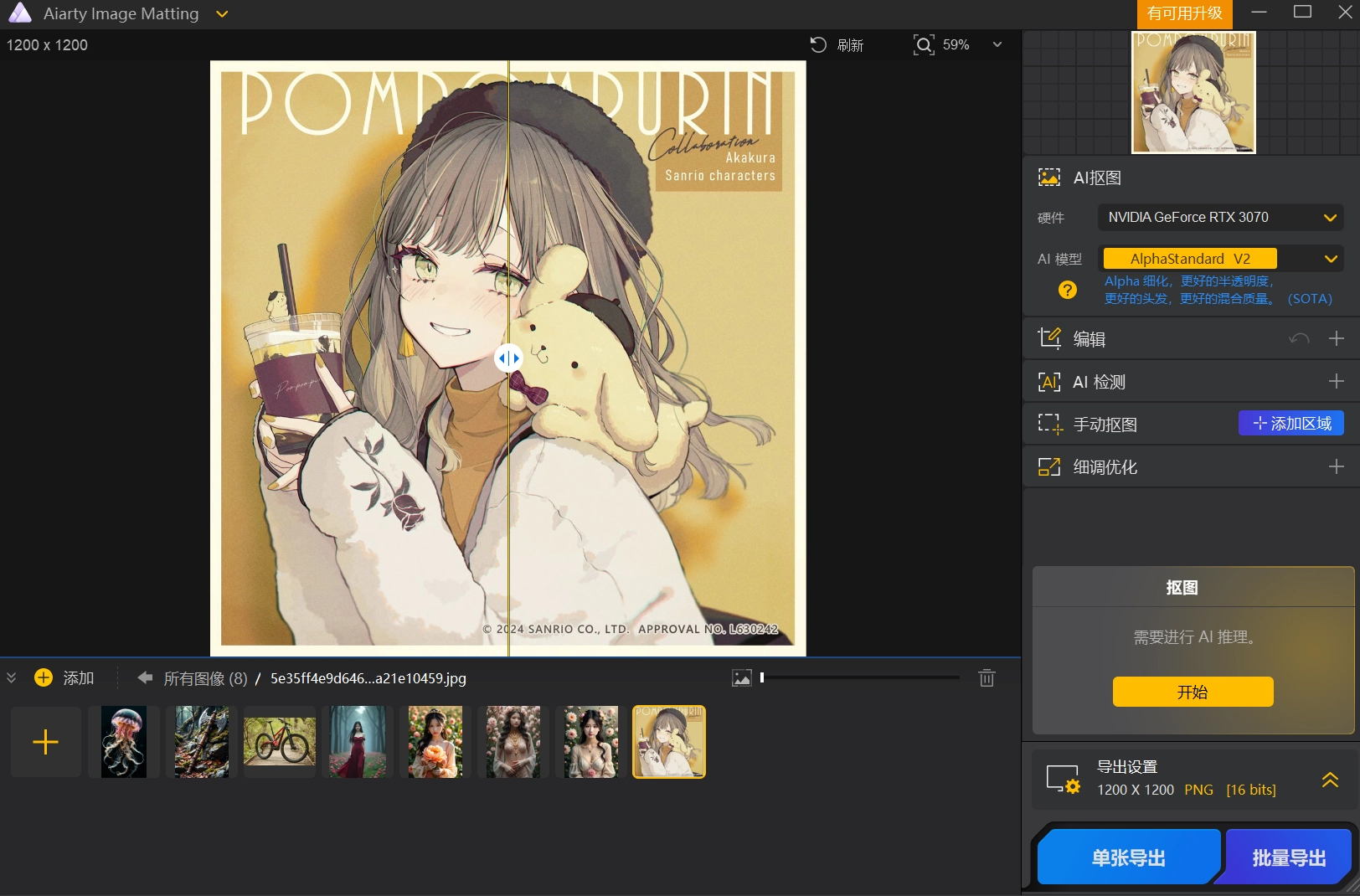The image size is (1360, 896).
Task: Click the refresh icon next to 刷新
Action: [x=818, y=45]
